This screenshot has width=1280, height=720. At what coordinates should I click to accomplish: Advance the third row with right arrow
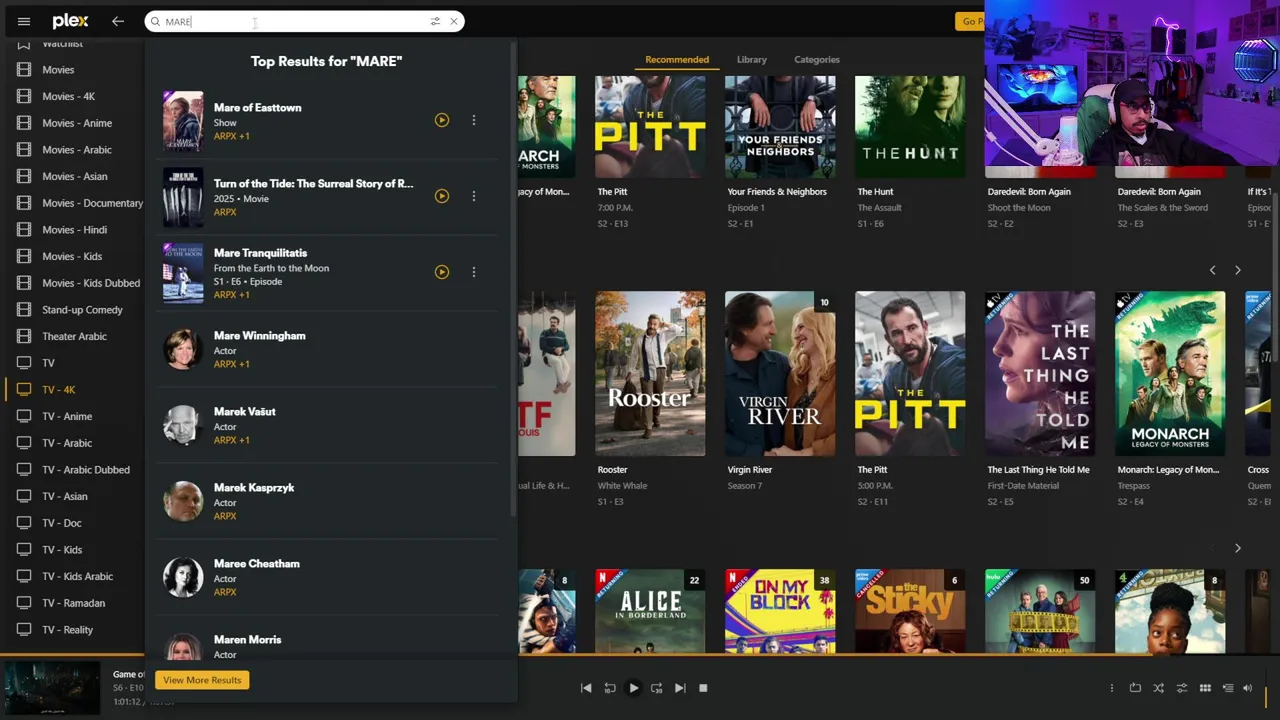[x=1237, y=548]
